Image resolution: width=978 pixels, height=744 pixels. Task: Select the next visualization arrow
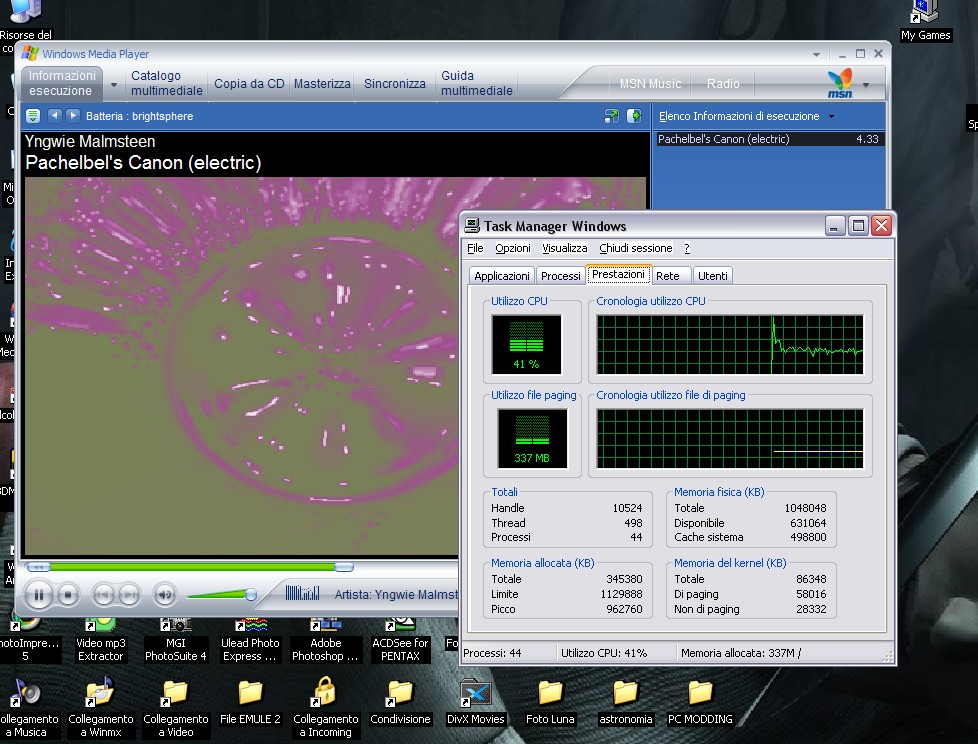[73, 115]
